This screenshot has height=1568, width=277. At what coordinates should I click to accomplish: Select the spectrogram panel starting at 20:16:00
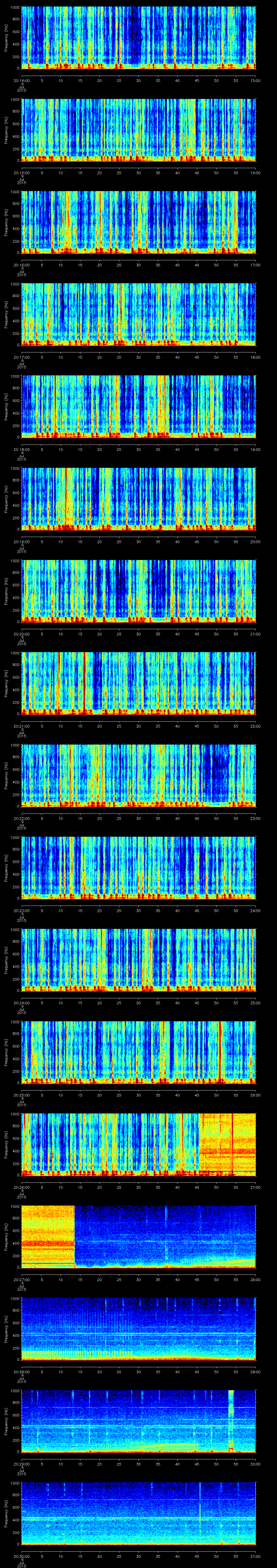point(139,222)
